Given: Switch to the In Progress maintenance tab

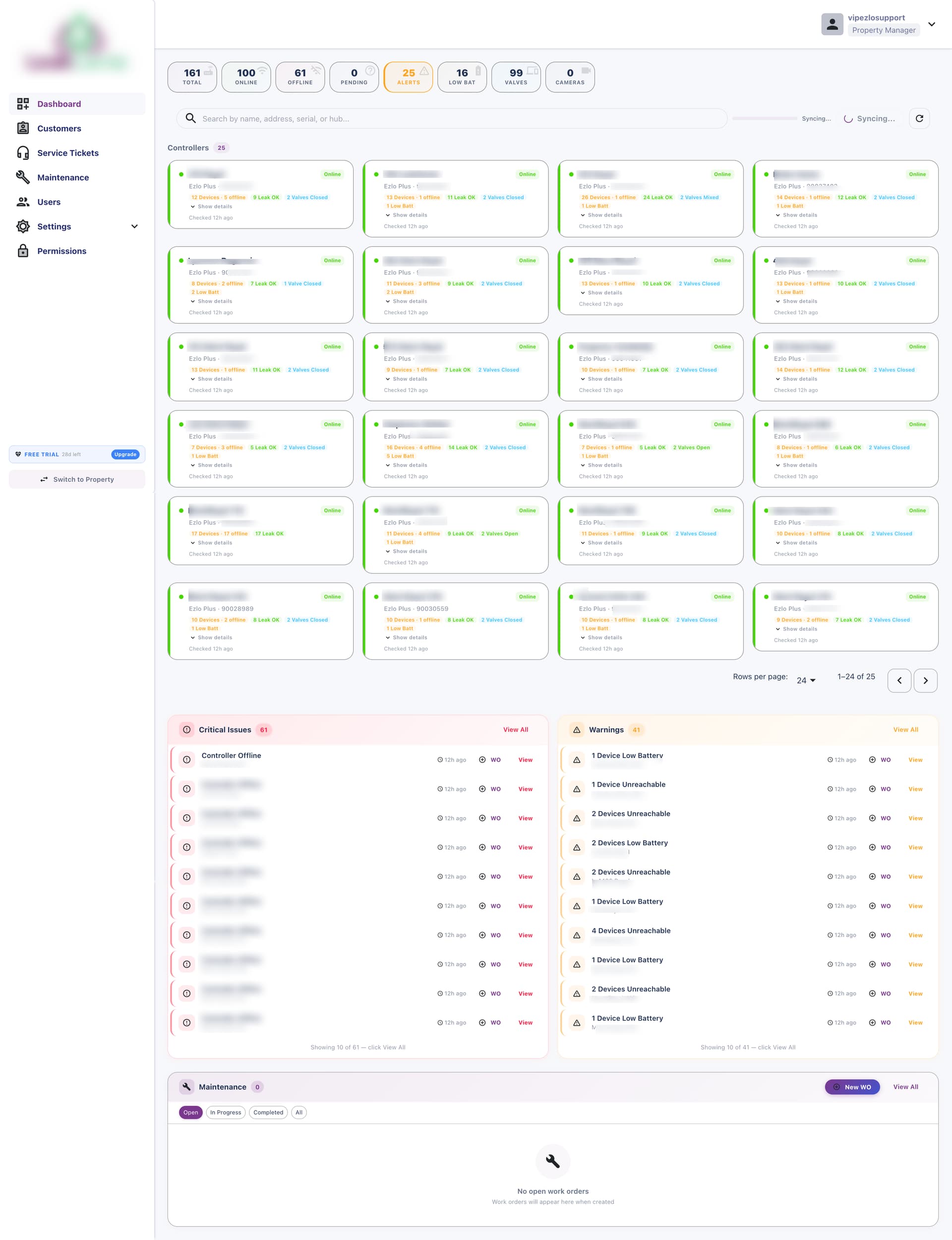Looking at the screenshot, I should click(x=226, y=1112).
